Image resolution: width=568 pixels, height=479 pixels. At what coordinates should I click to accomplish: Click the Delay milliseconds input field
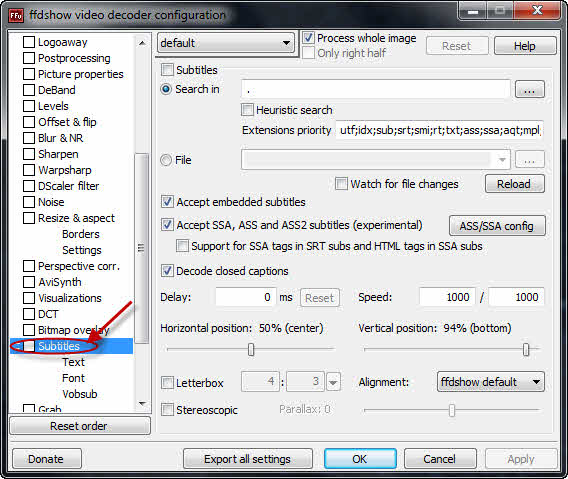click(246, 297)
